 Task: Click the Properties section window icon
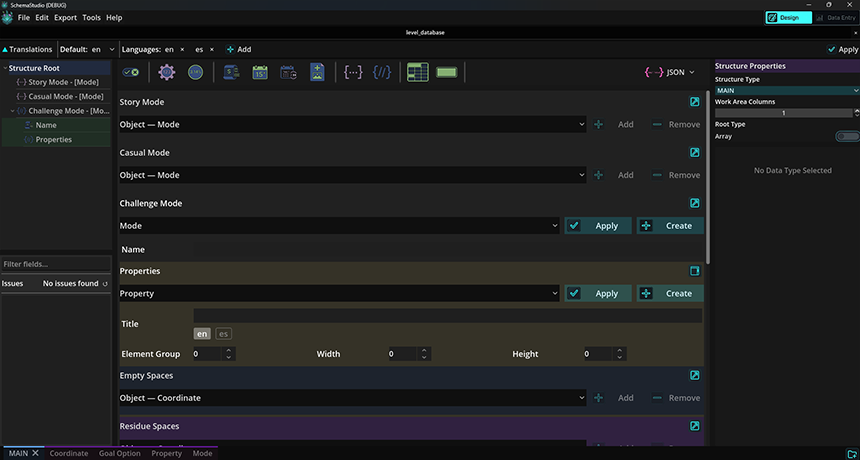[x=694, y=271]
